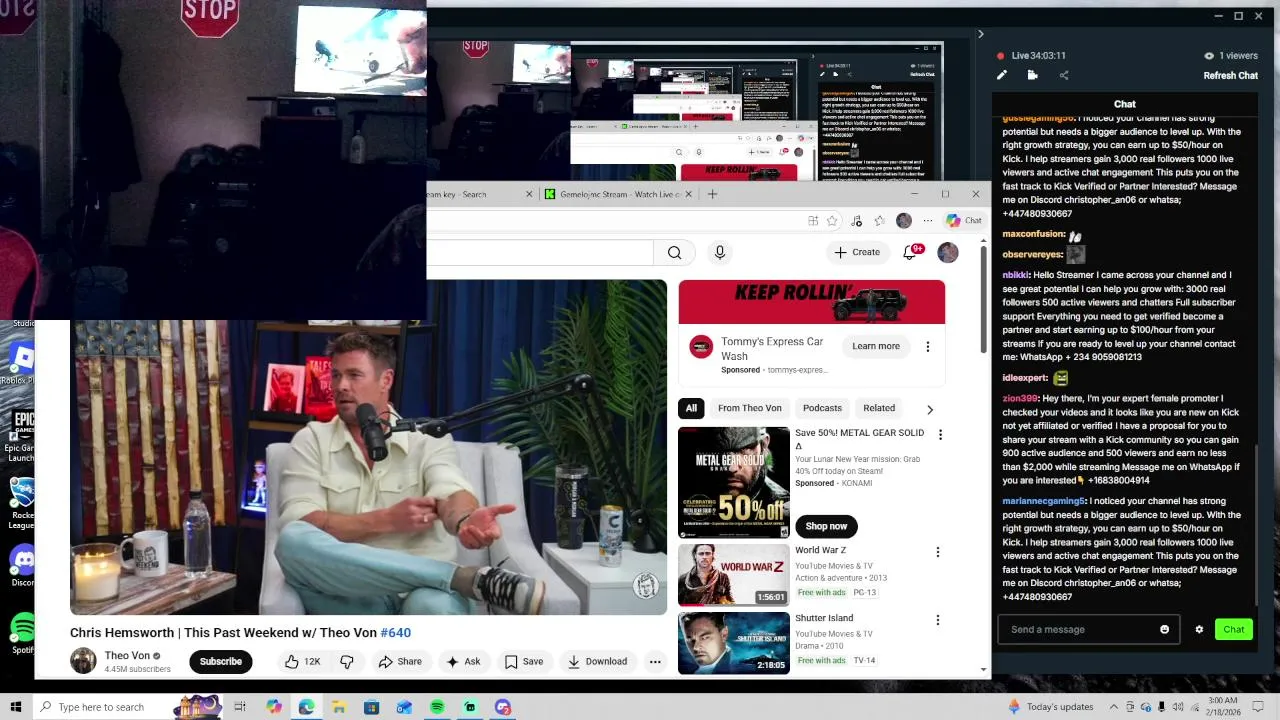The height and width of the screenshot is (720, 1280).
Task: Open the Edge split screen icon
Action: (813, 221)
